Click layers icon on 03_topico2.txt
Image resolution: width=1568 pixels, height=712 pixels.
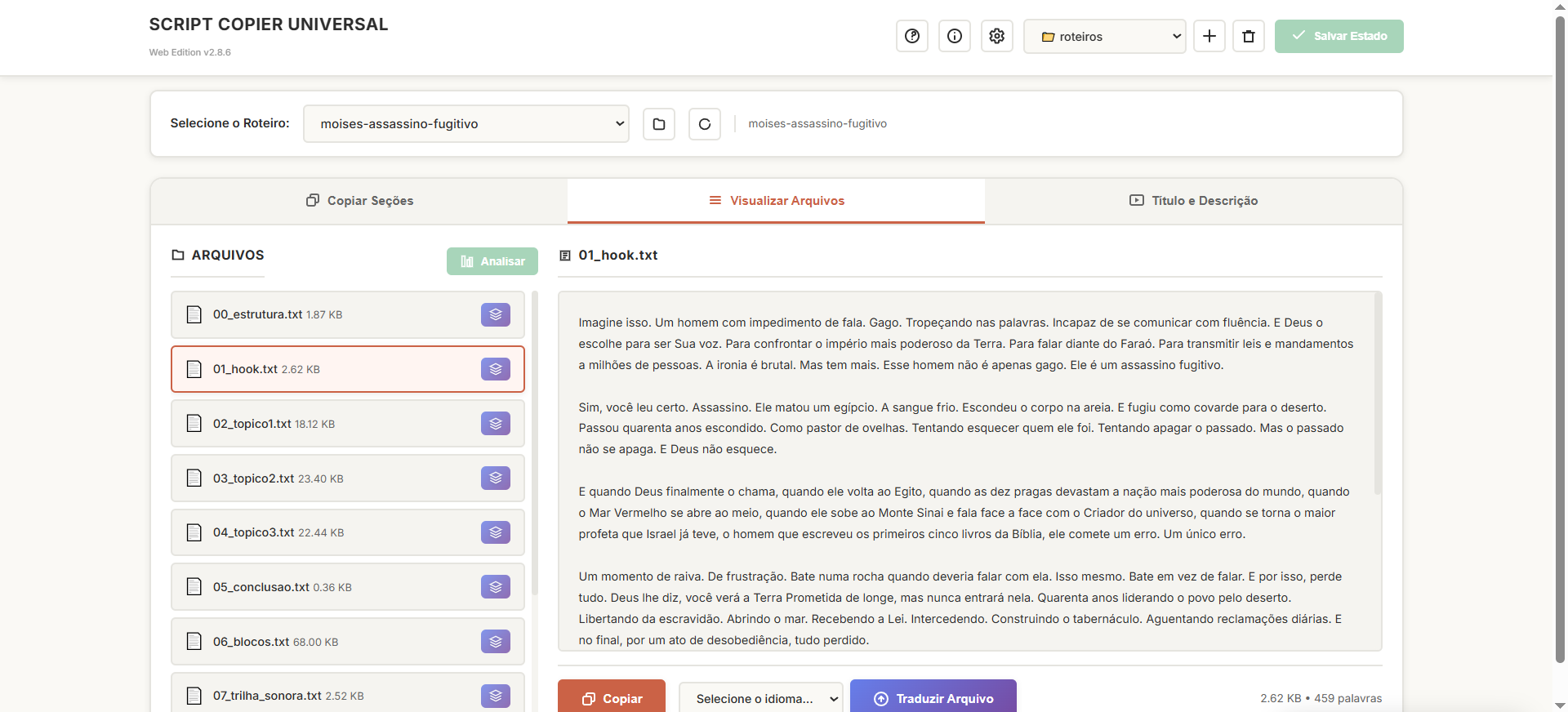click(x=496, y=478)
